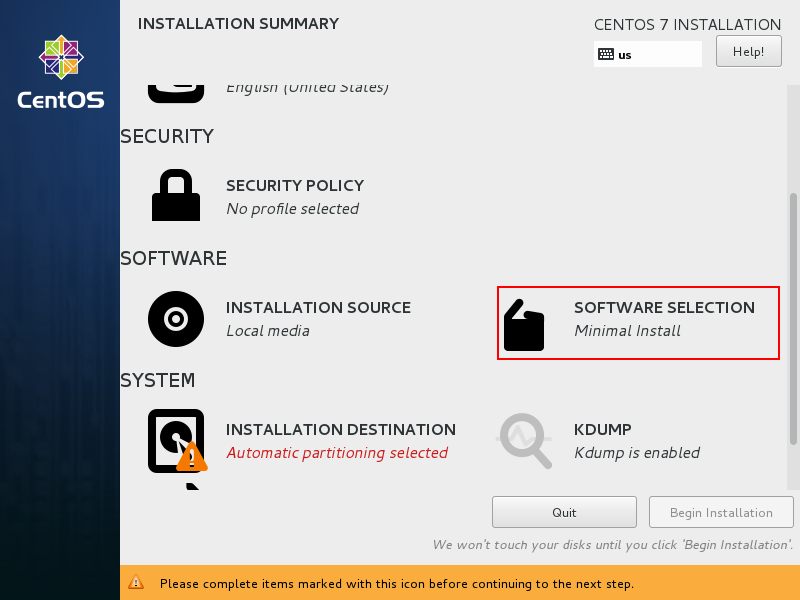The width and height of the screenshot is (800, 600).
Task: Click the Installation Source disc icon
Action: (x=176, y=319)
